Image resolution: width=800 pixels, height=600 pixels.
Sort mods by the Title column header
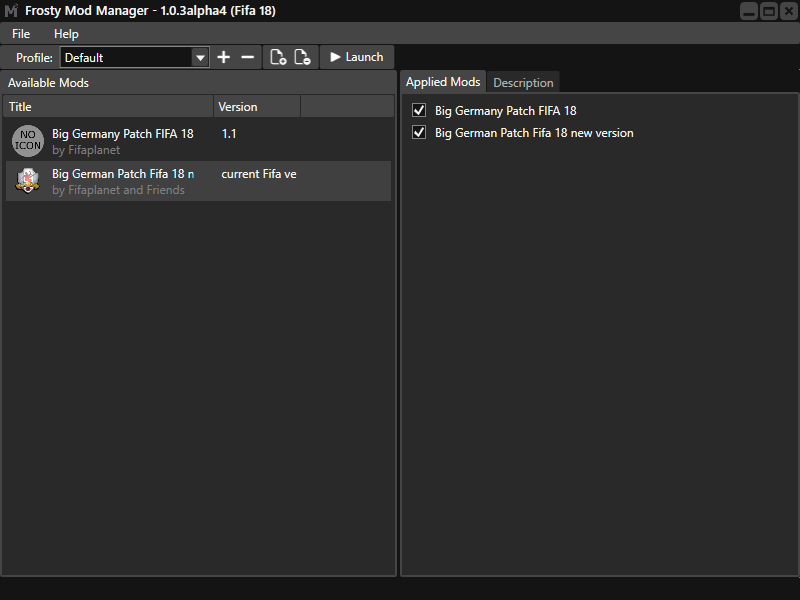(108, 107)
